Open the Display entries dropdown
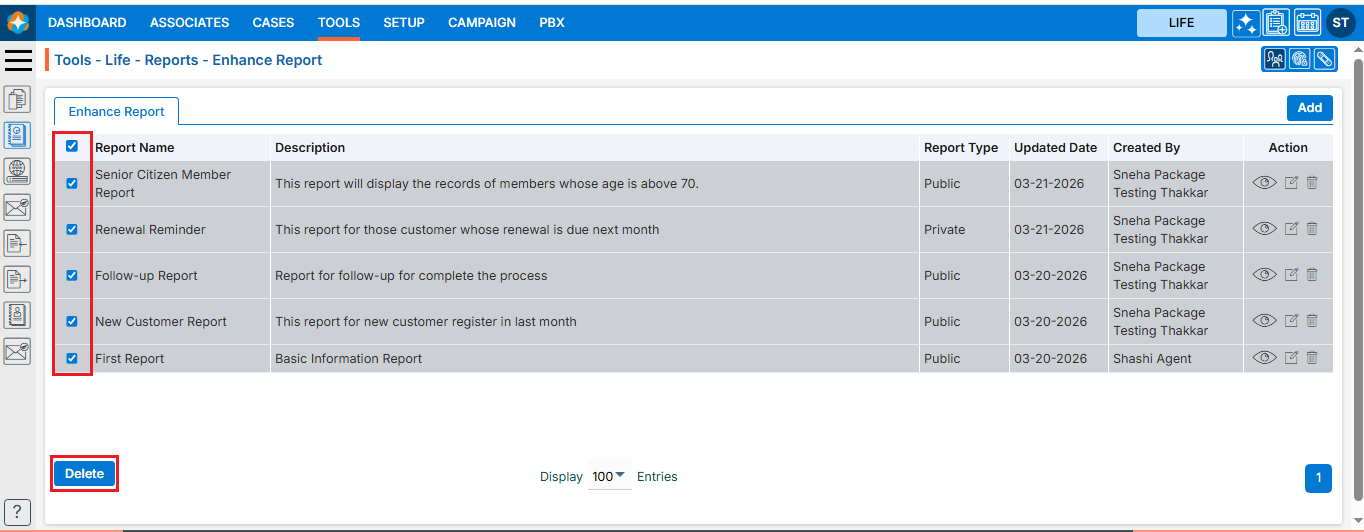 point(609,477)
